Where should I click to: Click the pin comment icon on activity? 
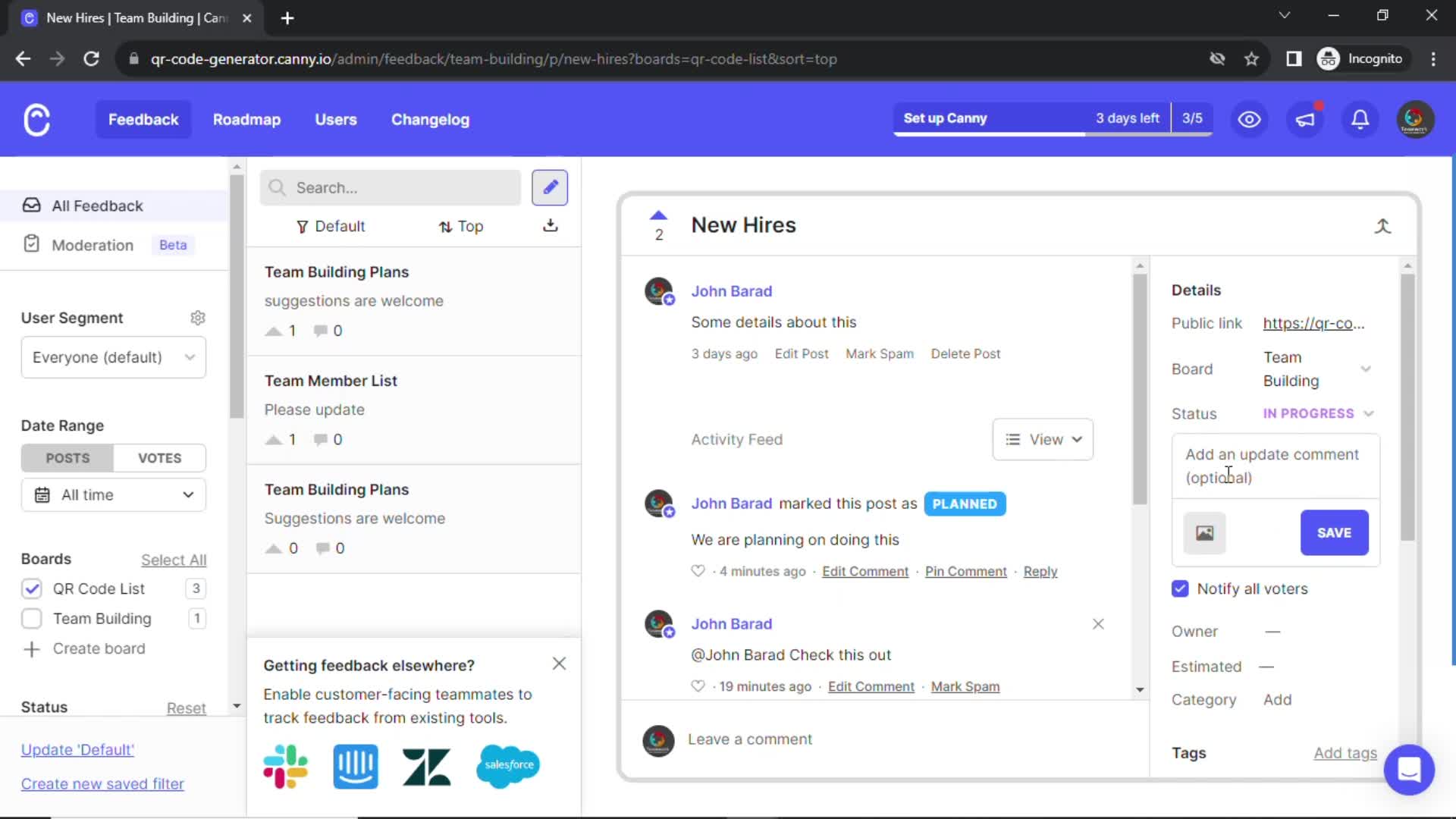tap(965, 570)
